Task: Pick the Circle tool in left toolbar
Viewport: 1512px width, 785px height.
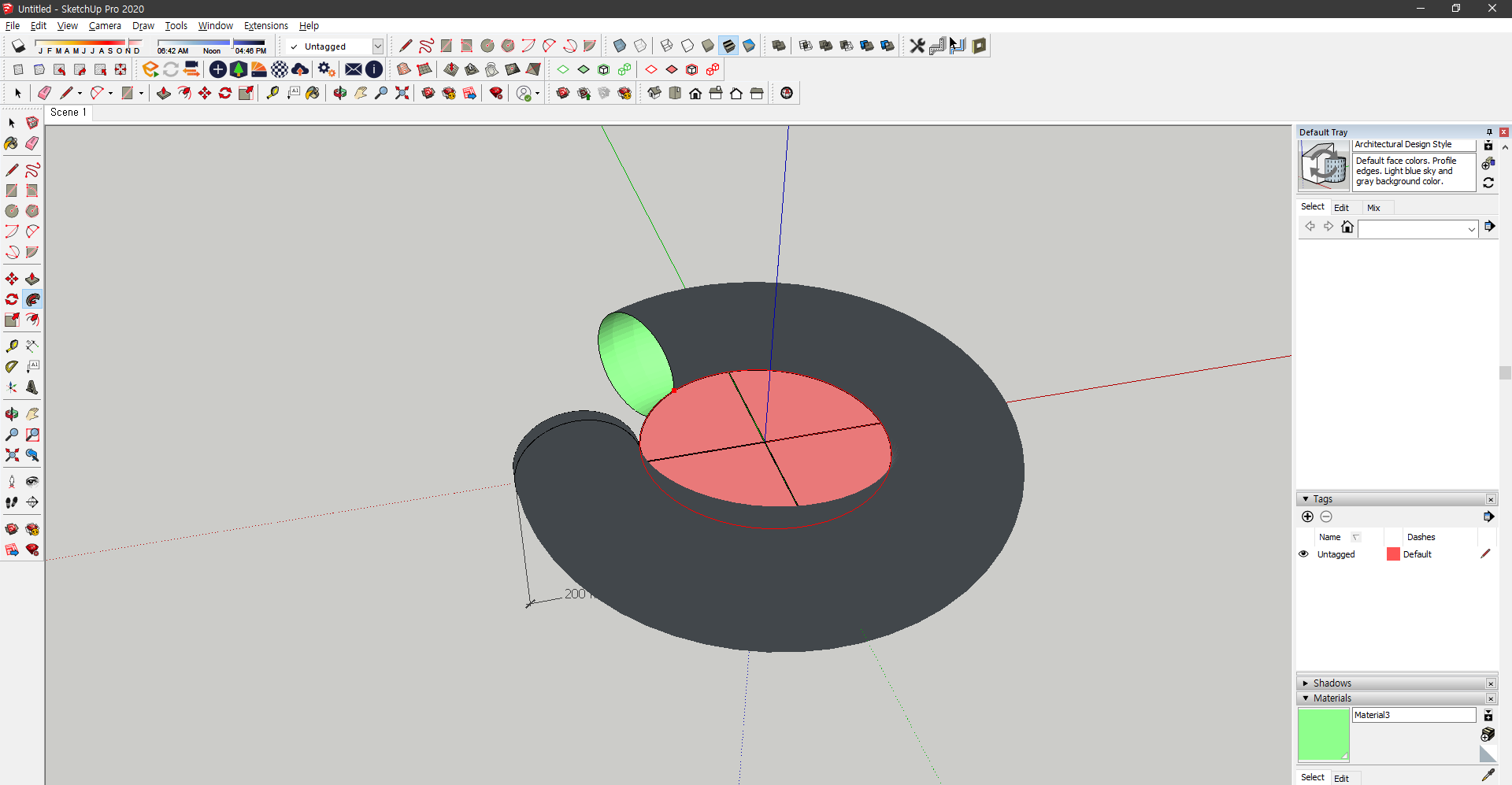Action: point(12,211)
